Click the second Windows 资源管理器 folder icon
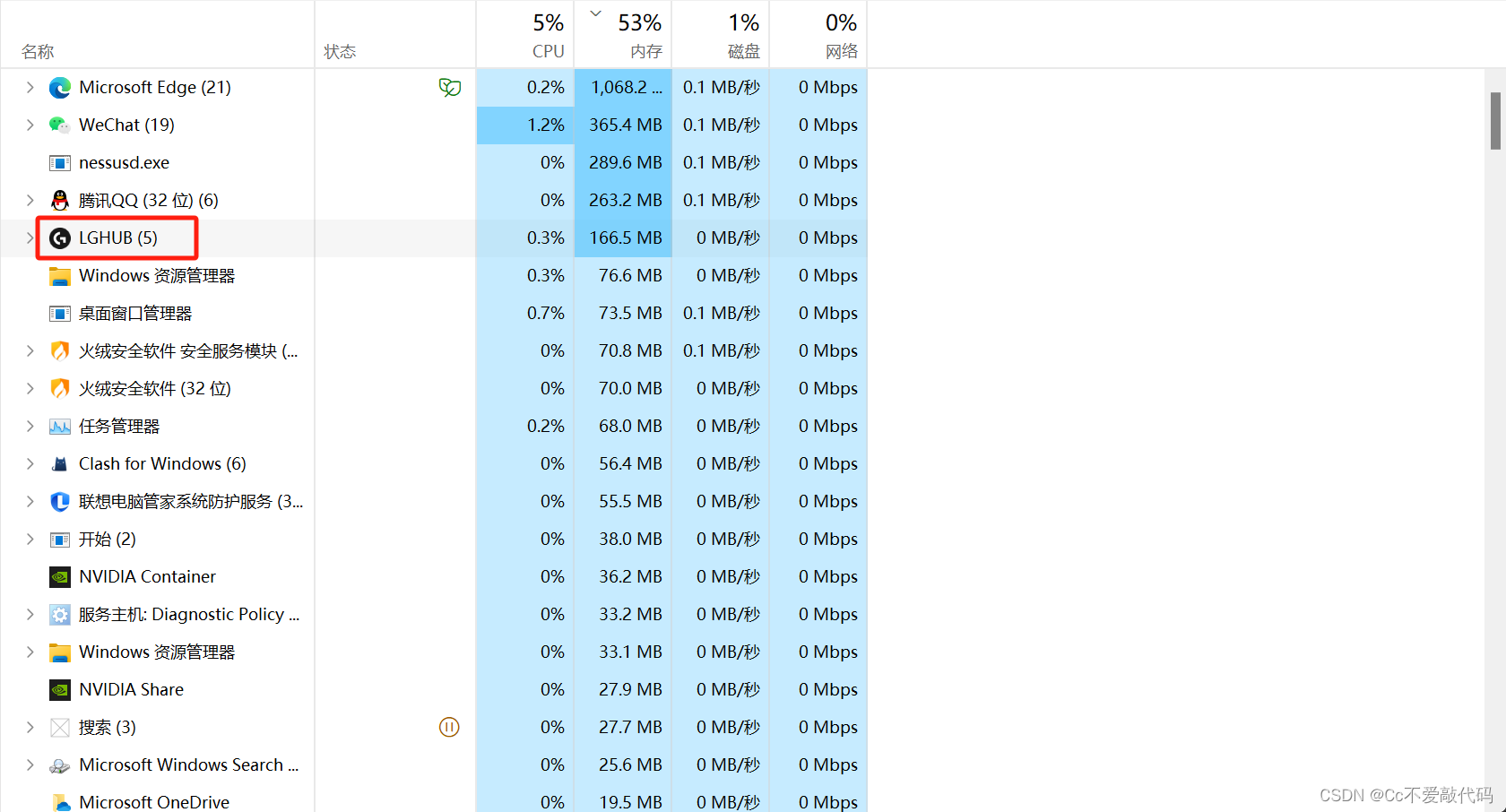1506x812 pixels. coord(60,652)
